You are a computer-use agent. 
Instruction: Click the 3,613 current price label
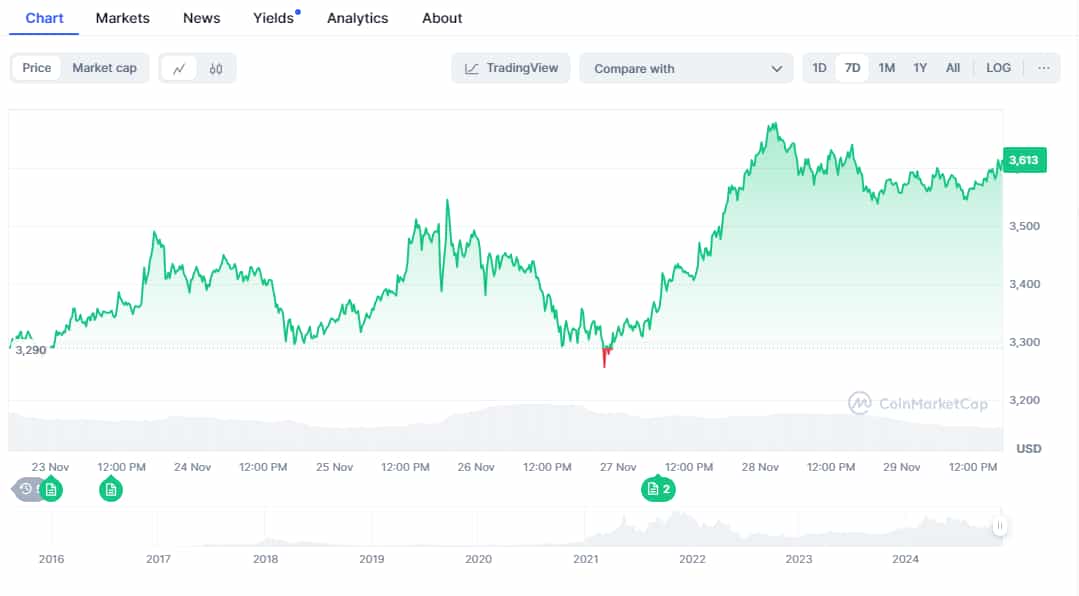pos(1023,160)
